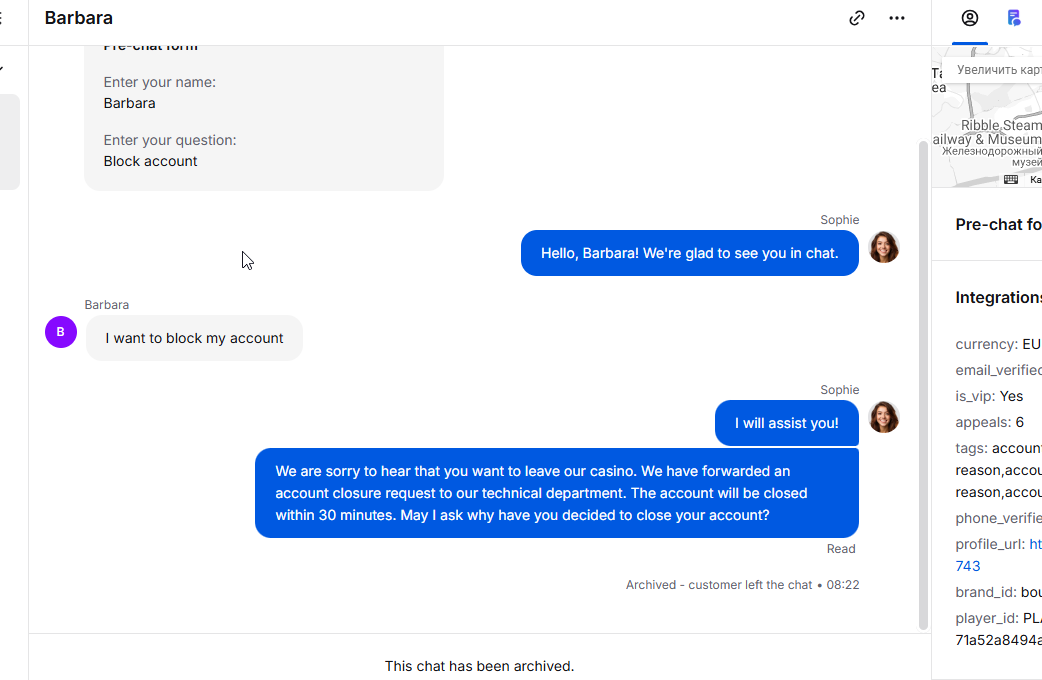Click the chevron arrow at the left edge
The width and height of the screenshot is (1042, 680).
pyautogui.click(x=2, y=69)
